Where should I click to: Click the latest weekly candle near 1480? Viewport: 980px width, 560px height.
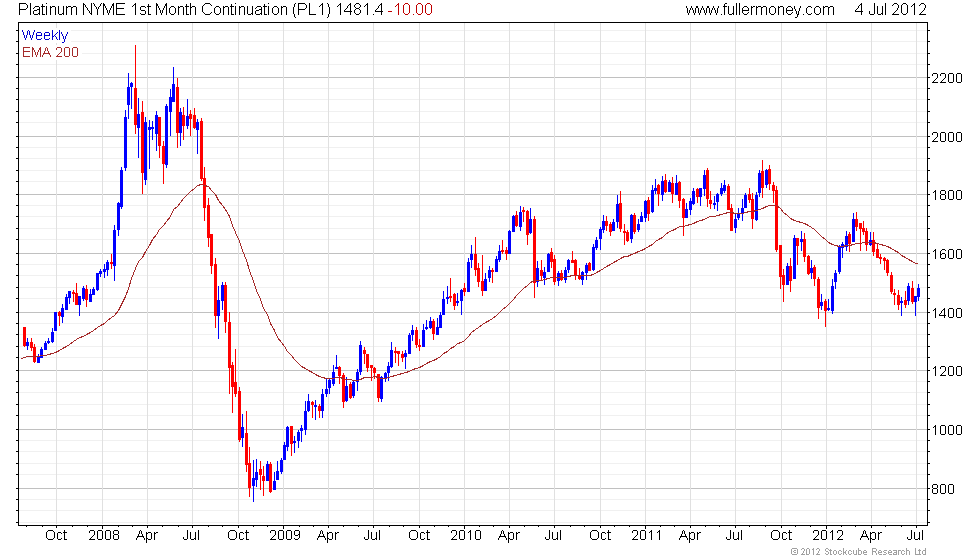[919, 292]
